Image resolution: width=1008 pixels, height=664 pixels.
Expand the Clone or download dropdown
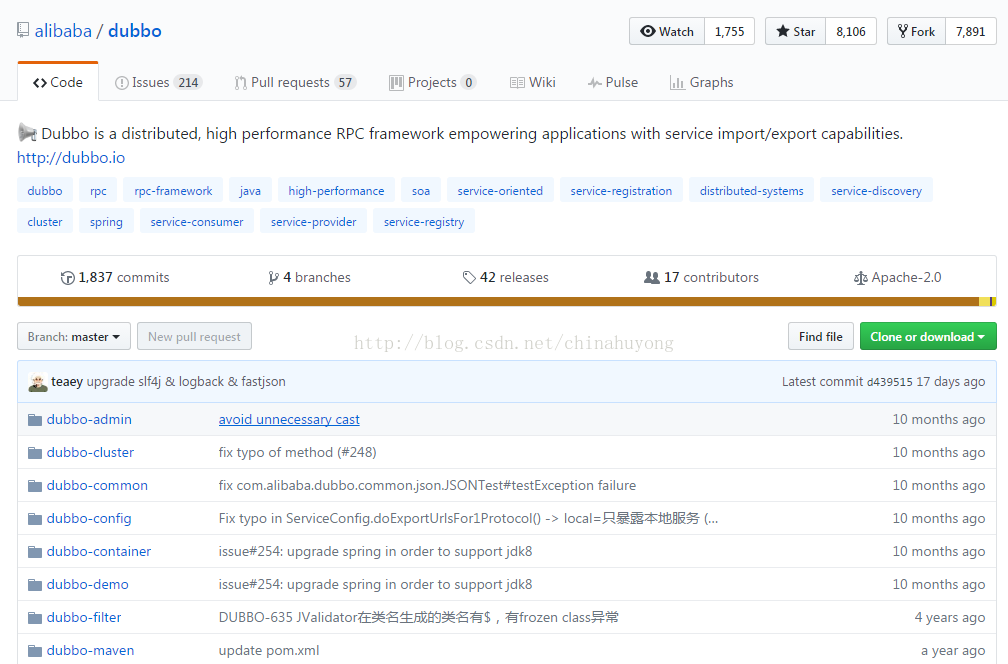pos(928,336)
